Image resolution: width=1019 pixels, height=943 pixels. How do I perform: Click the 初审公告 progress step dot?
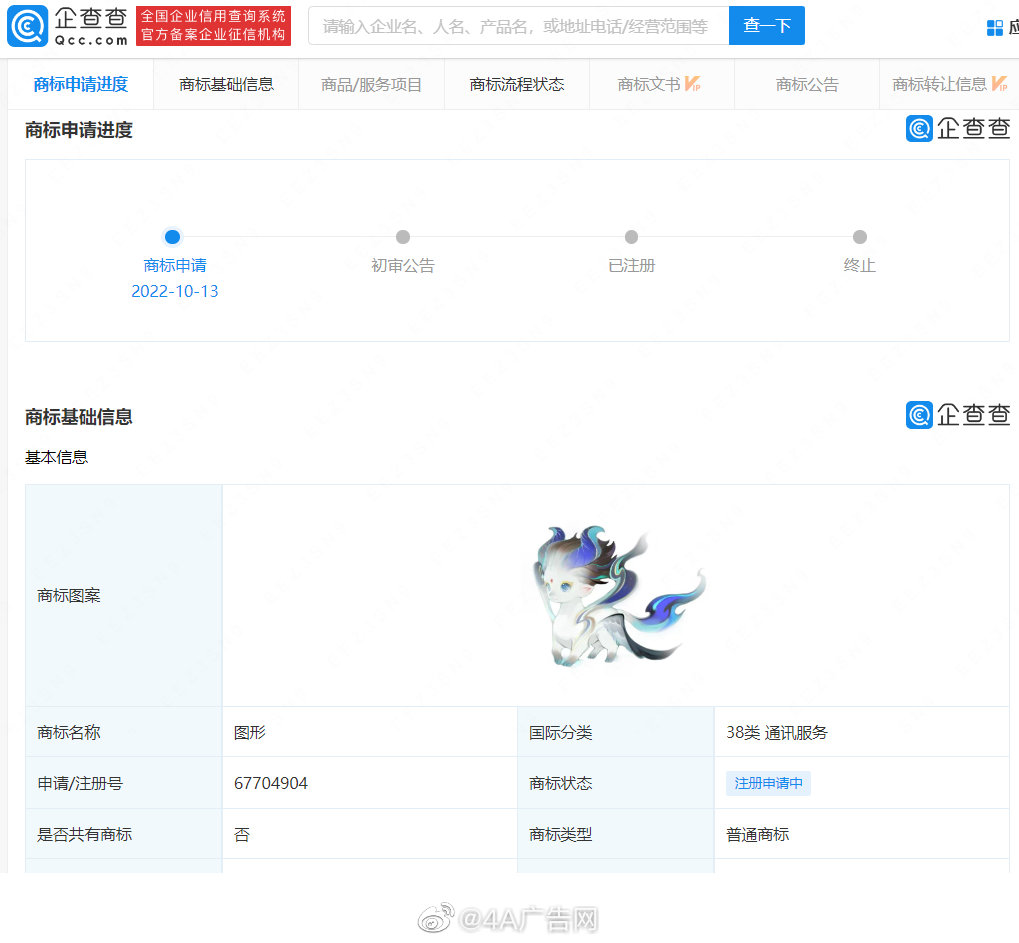(x=403, y=237)
